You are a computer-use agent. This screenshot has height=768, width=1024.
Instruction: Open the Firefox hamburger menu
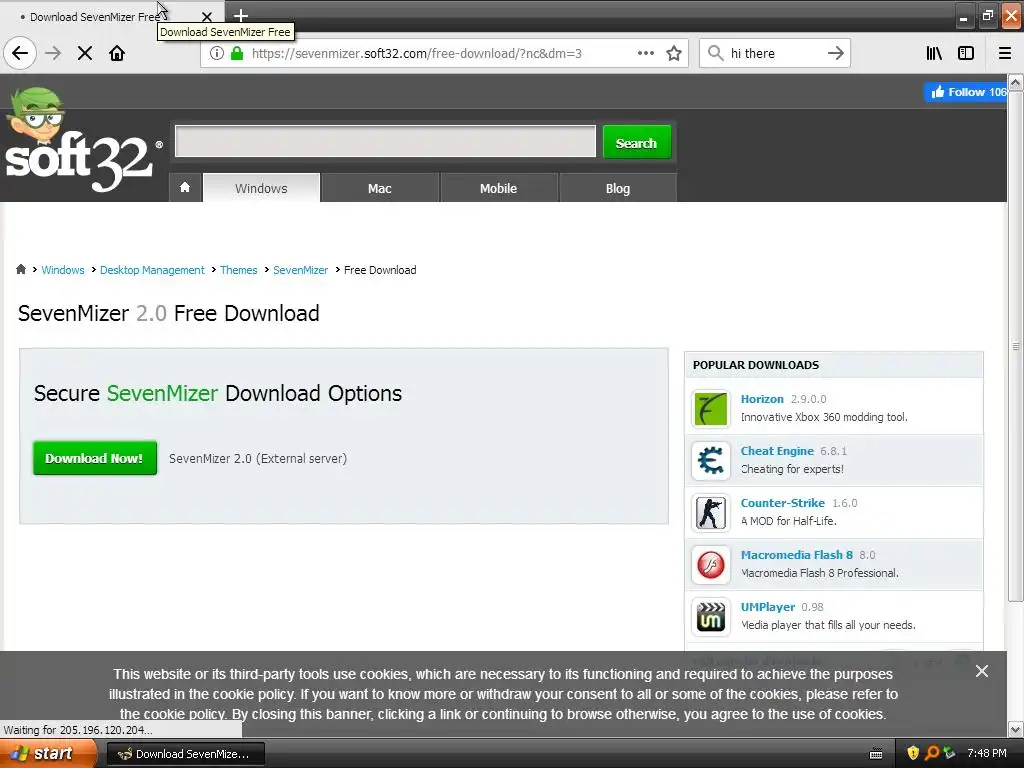click(x=1005, y=53)
